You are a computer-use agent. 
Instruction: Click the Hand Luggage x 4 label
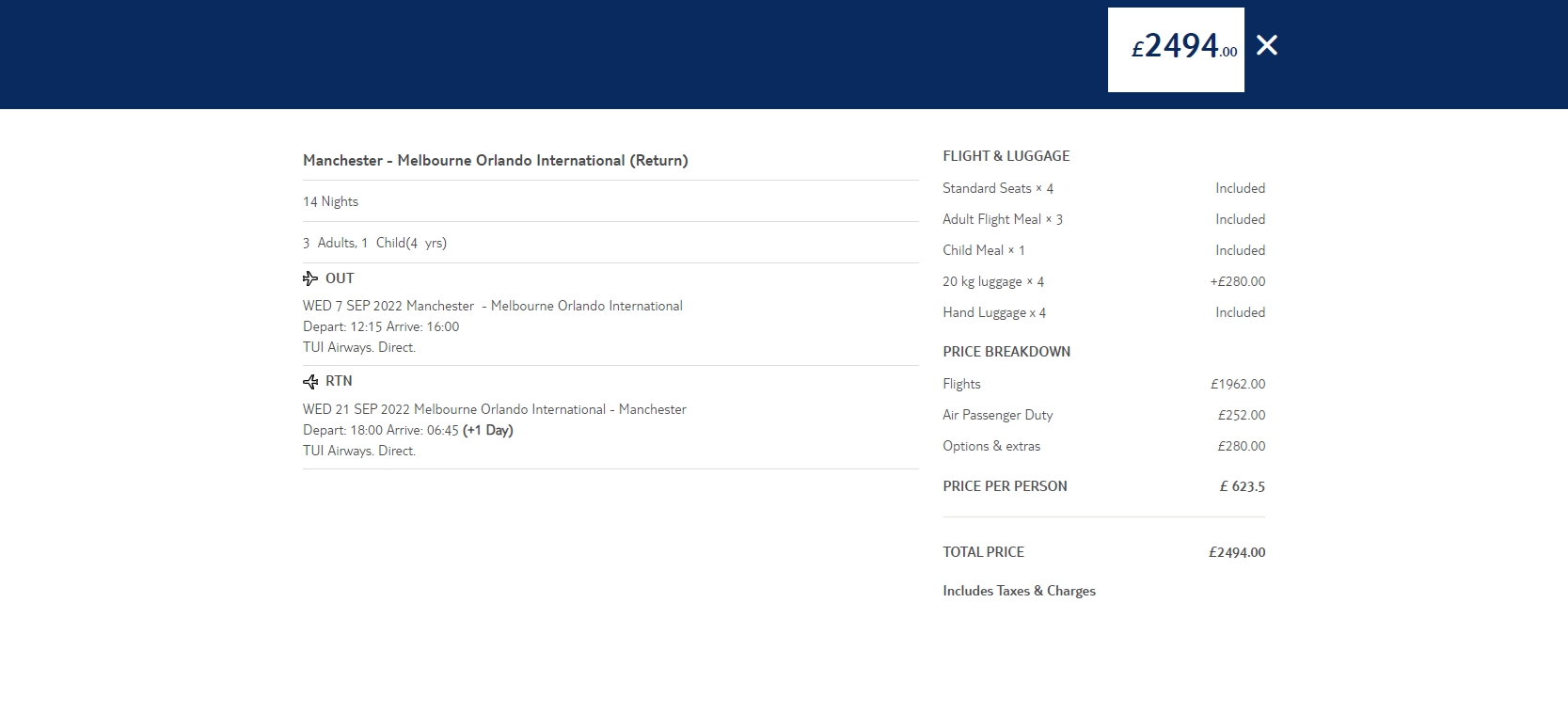(994, 312)
